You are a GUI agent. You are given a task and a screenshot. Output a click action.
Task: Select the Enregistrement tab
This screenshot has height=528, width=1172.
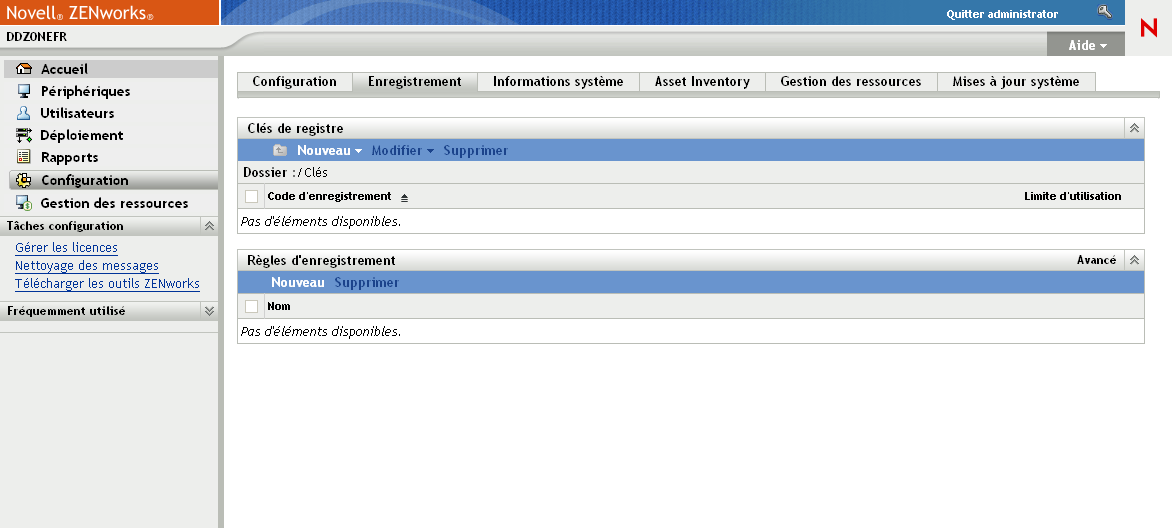tap(415, 82)
